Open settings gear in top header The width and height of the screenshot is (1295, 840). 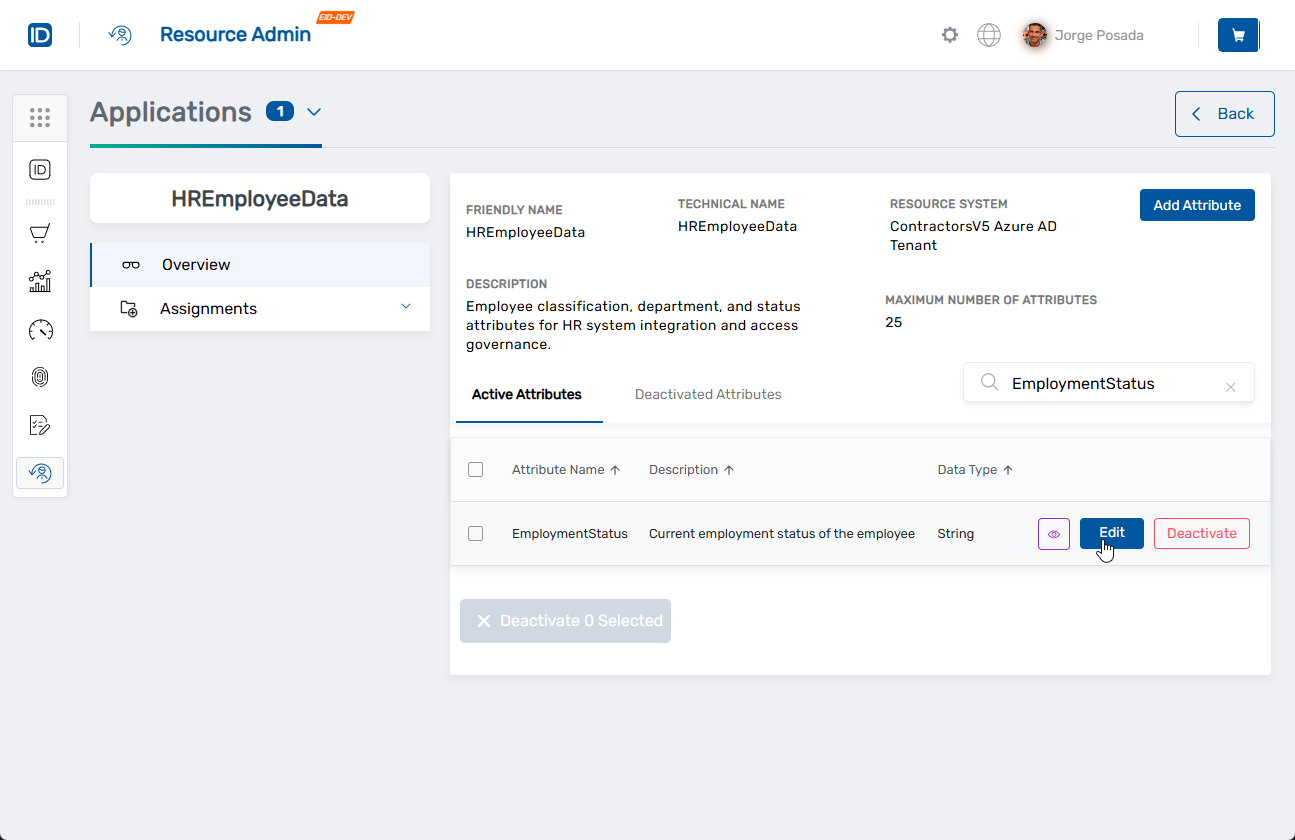(949, 35)
